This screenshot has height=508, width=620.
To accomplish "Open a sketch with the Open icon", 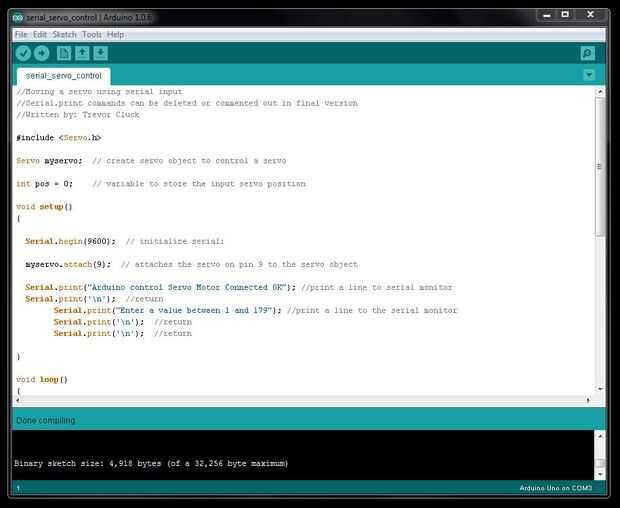I will (x=82, y=53).
